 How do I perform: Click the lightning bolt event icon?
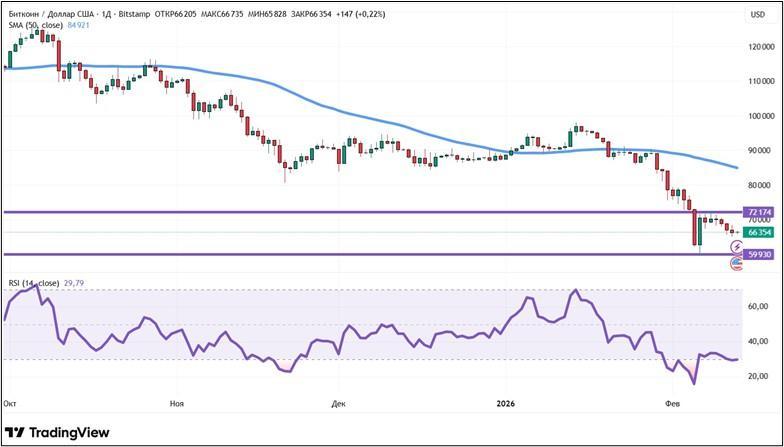tap(737, 246)
